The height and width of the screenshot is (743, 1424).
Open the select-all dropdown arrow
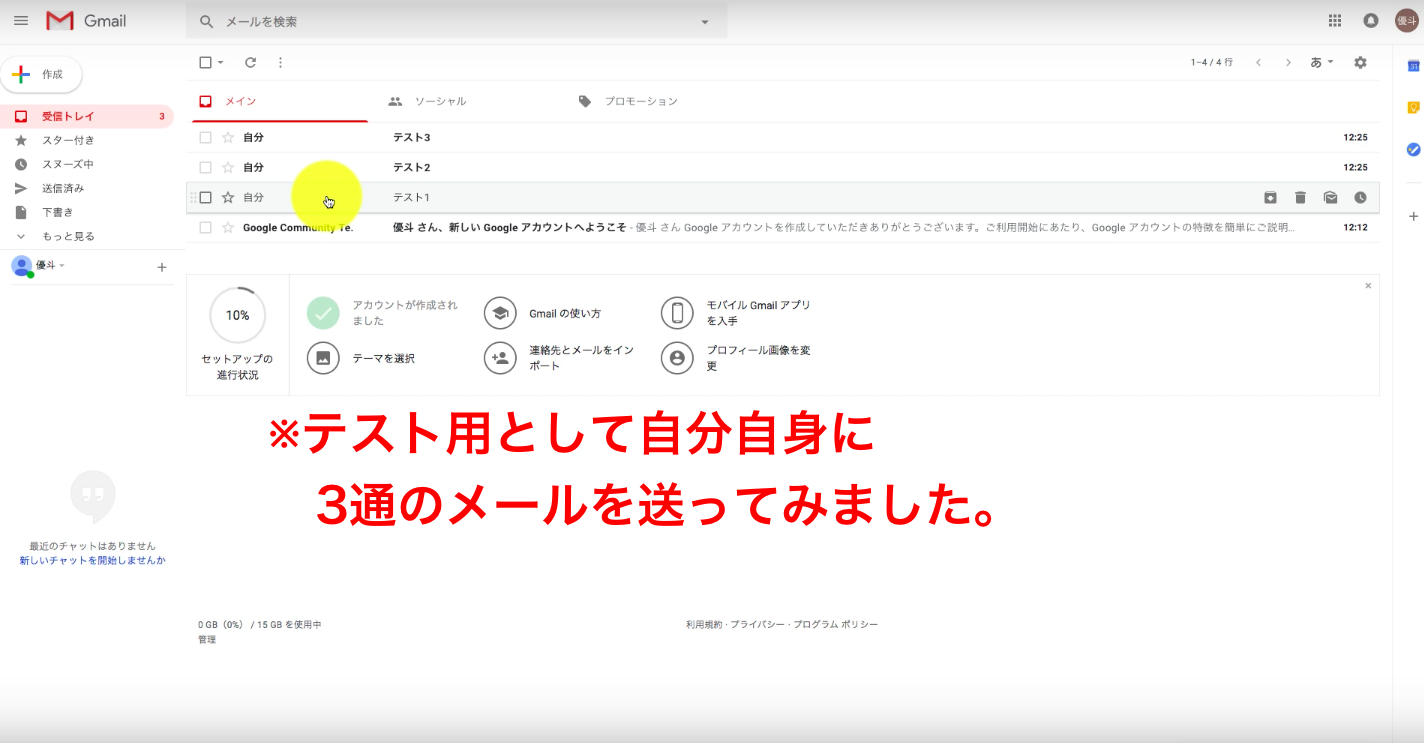coord(221,62)
